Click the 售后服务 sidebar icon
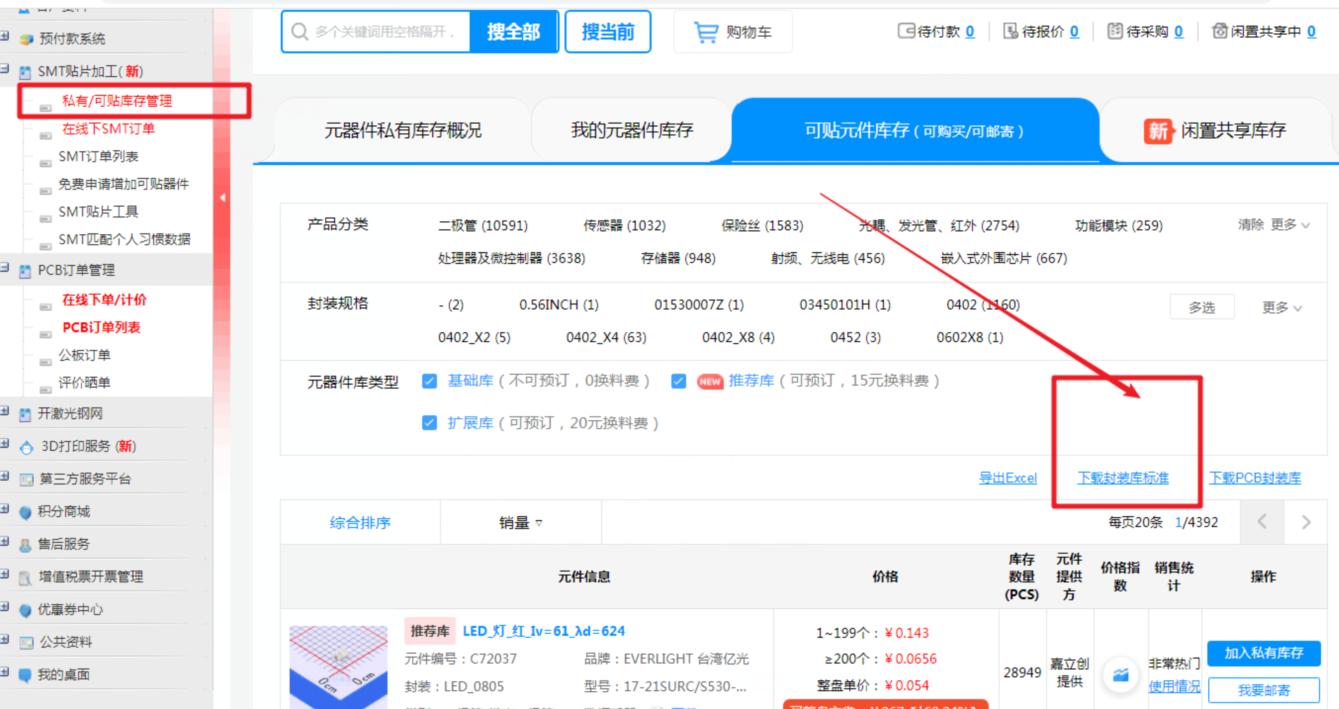This screenshot has width=1339, height=709. [x=26, y=544]
